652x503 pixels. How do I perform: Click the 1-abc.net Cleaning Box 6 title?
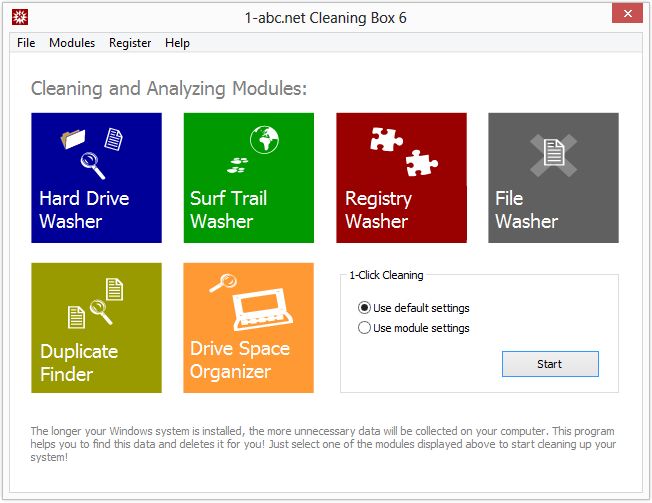[x=326, y=18]
